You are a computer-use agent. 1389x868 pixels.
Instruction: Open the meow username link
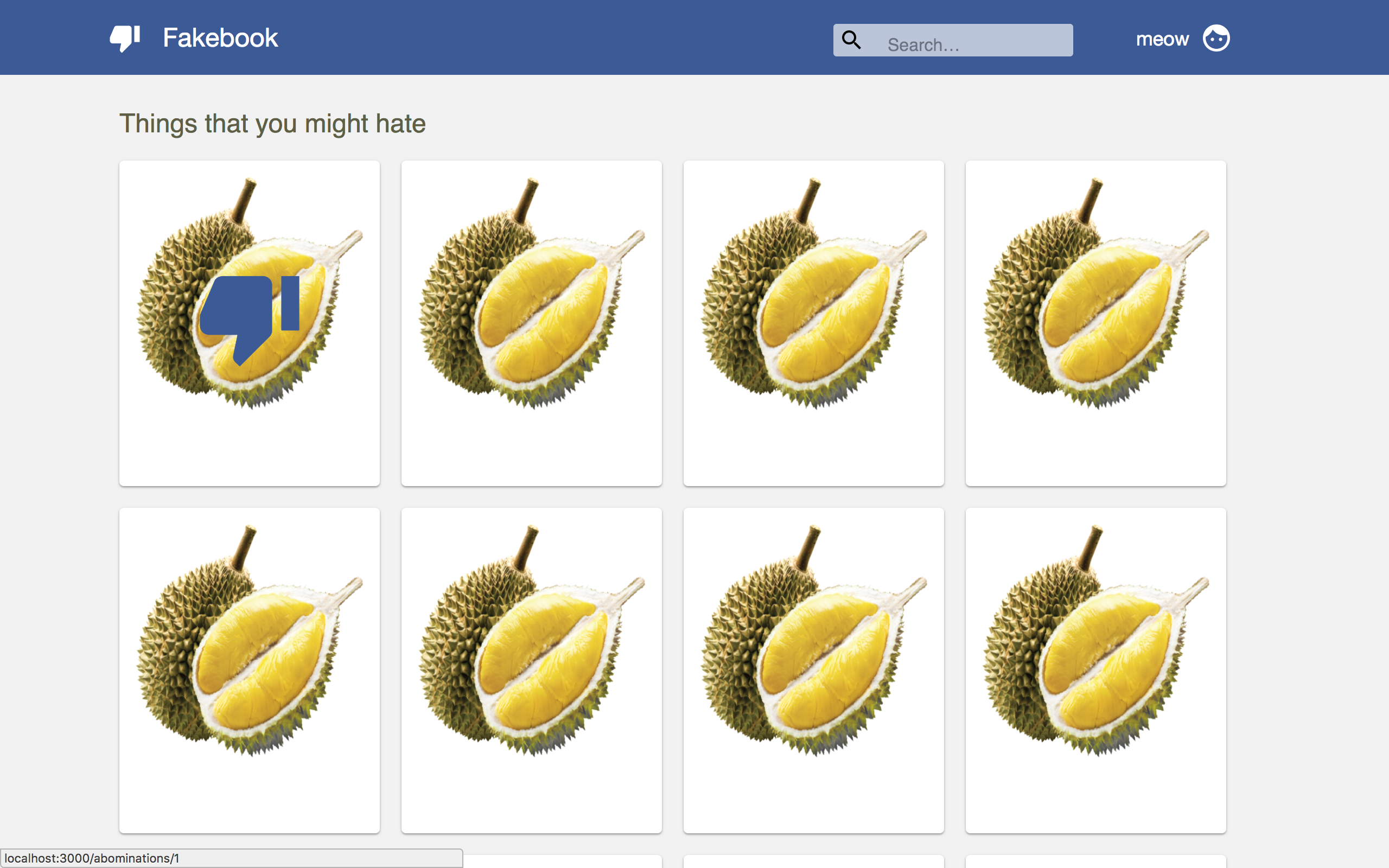(x=1162, y=39)
